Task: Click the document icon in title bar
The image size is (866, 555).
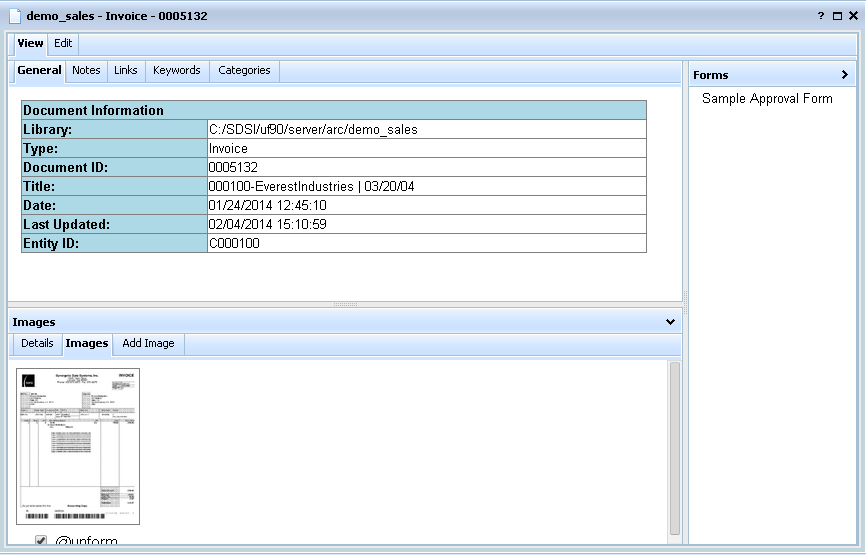Action: (x=14, y=16)
